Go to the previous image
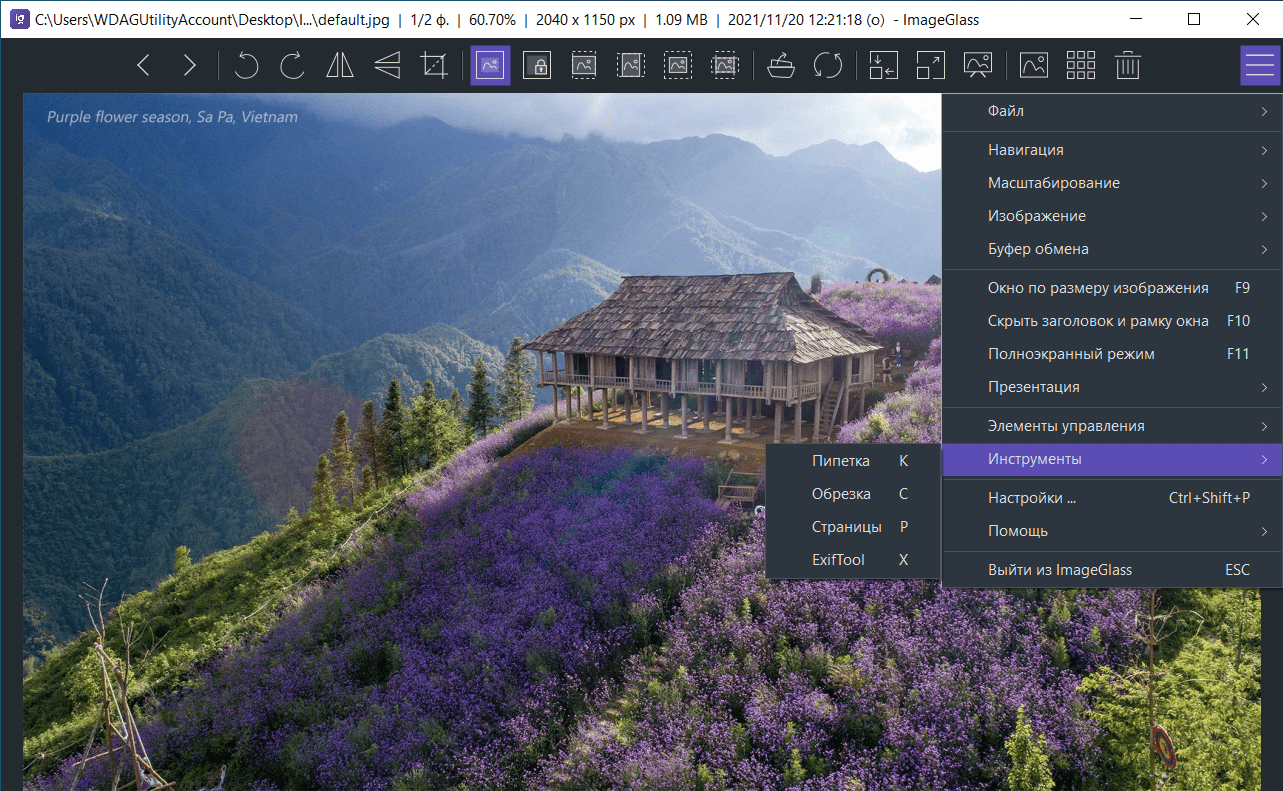Viewport: 1283px width, 791px height. coord(144,66)
